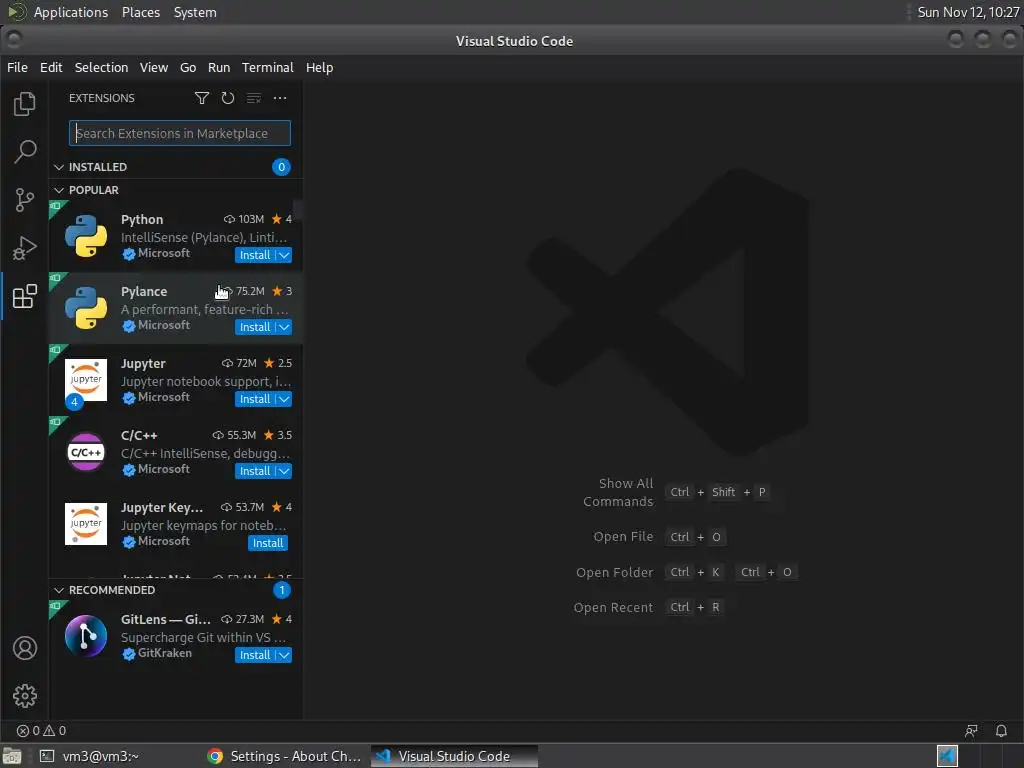The width and height of the screenshot is (1024, 768).
Task: Open the Selection menu
Action: [x=101, y=67]
